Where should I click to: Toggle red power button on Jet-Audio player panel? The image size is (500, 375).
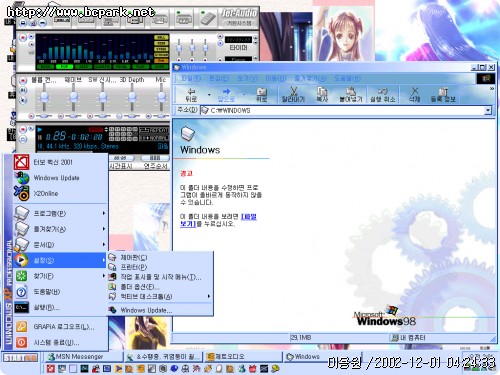[x=23, y=130]
